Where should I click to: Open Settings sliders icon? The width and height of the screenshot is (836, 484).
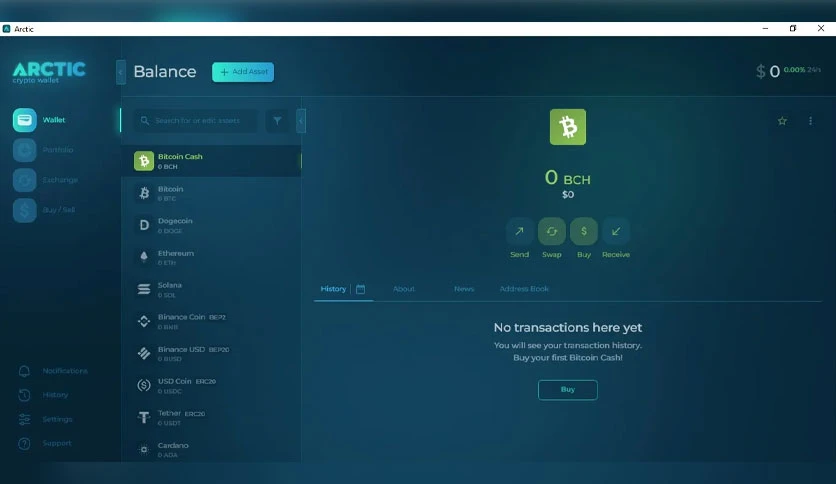(x=25, y=419)
